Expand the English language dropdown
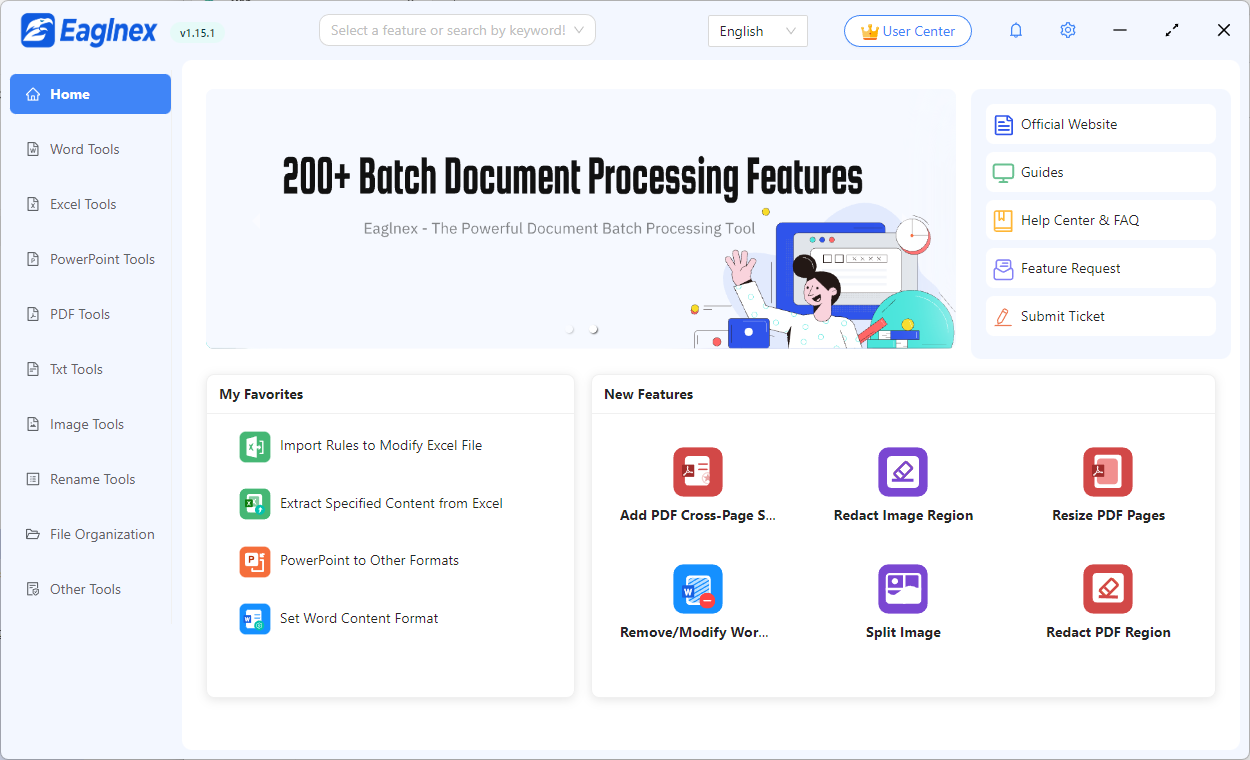Viewport: 1250px width, 760px height. [x=757, y=31]
